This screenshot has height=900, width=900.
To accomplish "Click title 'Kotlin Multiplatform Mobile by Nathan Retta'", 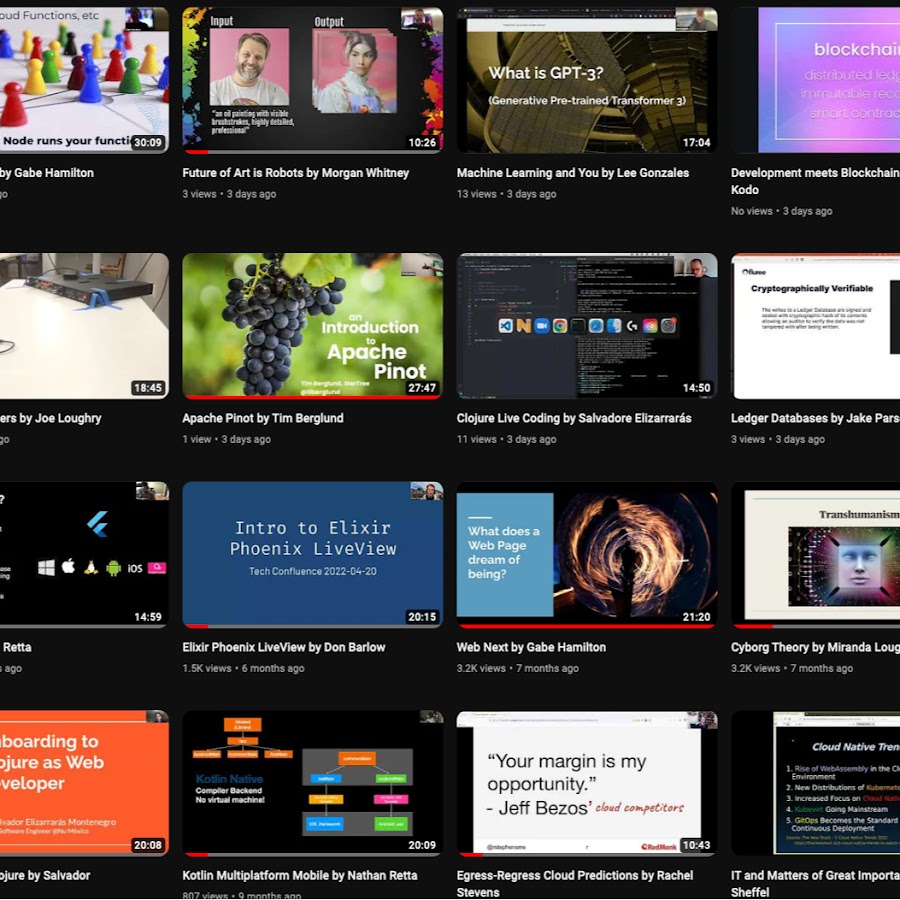I will [300, 876].
